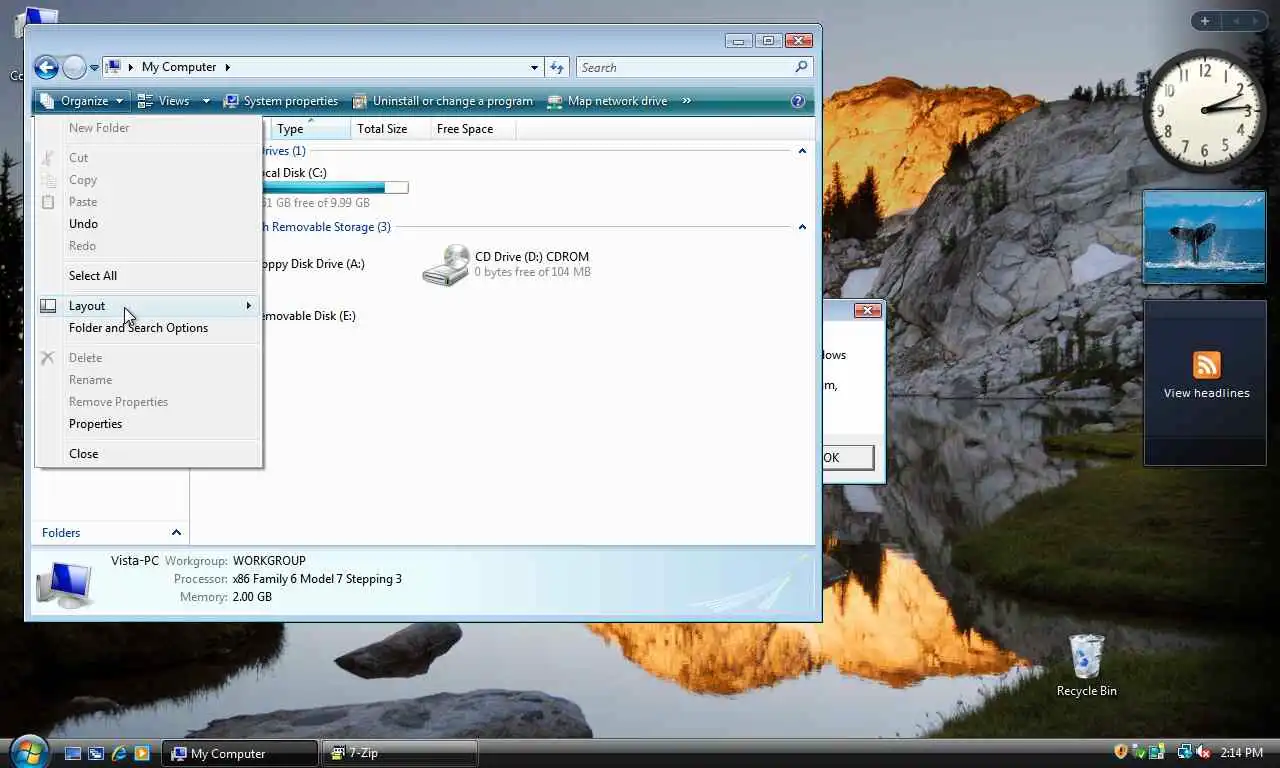Image resolution: width=1280 pixels, height=768 pixels.
Task: Choose Undo in the Organize menu
Action: (x=148, y=224)
